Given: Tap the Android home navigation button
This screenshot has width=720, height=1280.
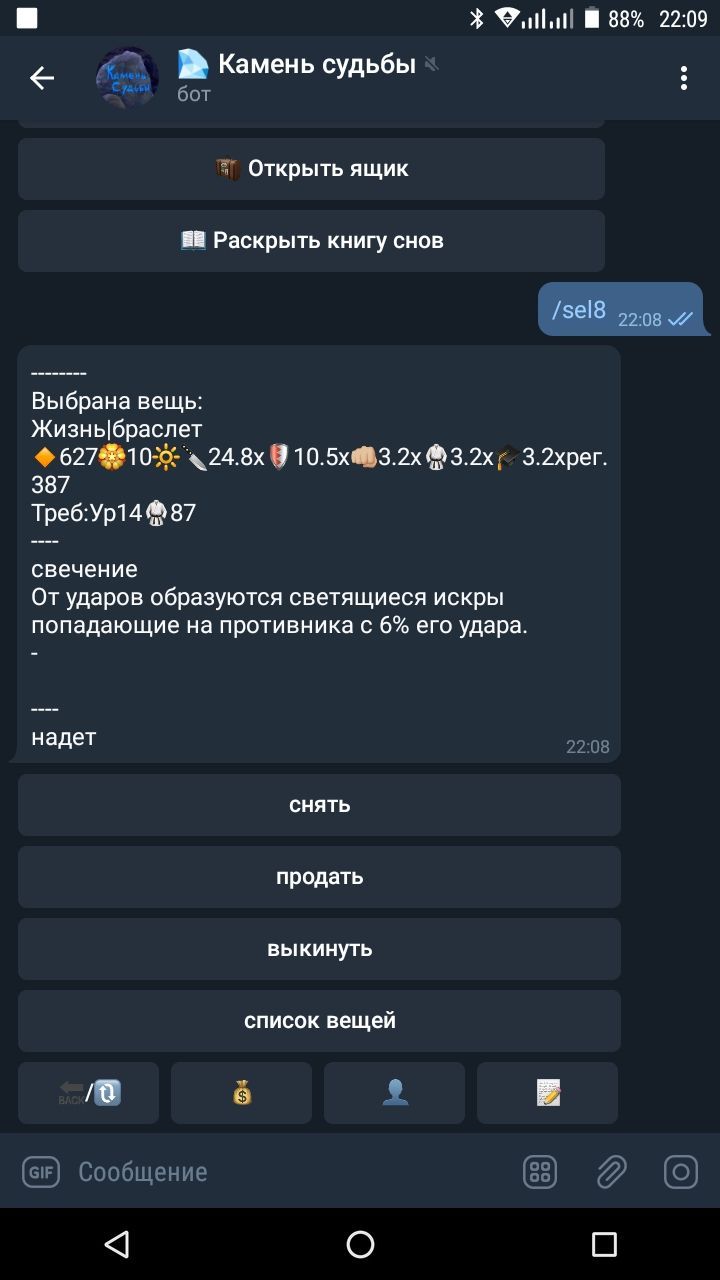Looking at the screenshot, I should point(360,1244).
